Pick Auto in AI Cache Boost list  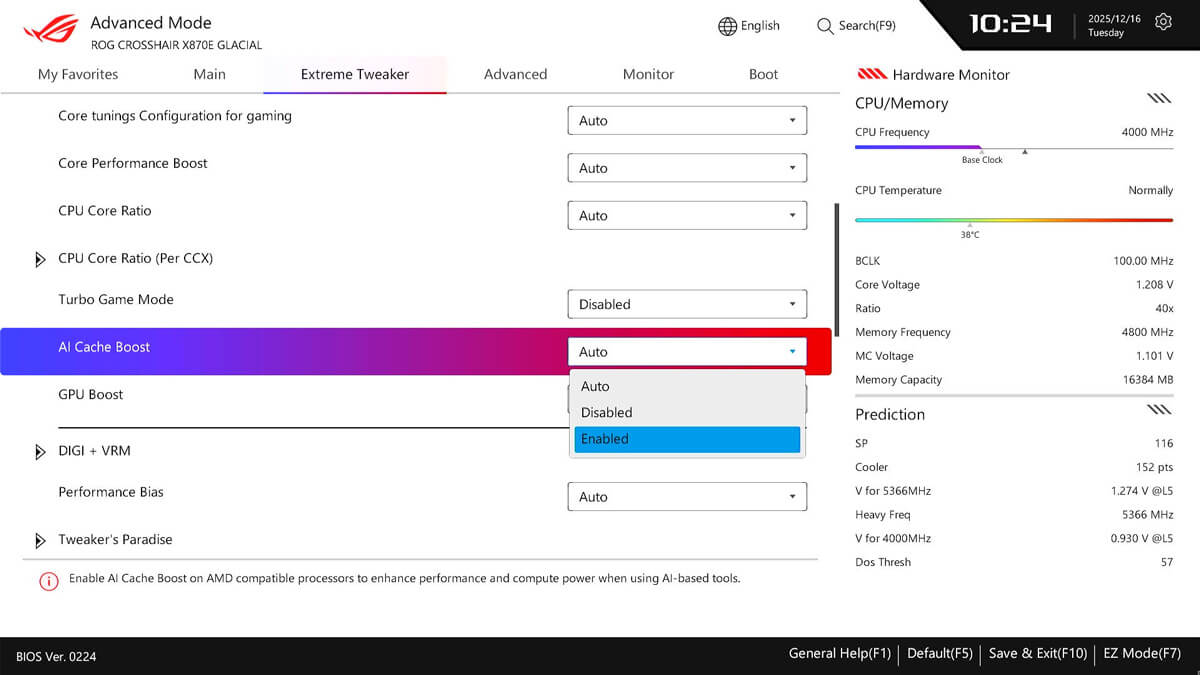[x=687, y=386]
